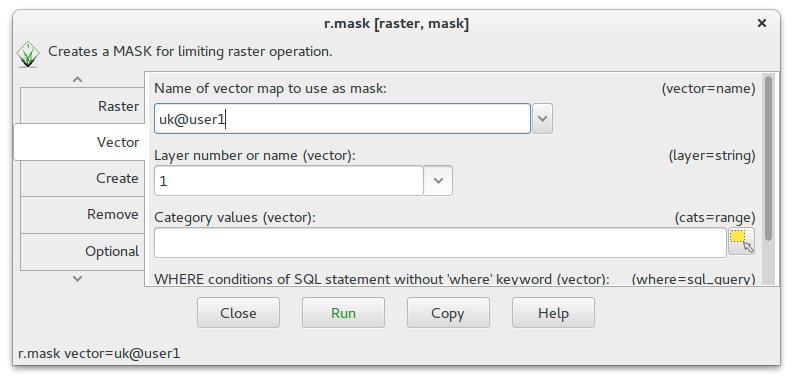Click the '(cats=range)' parameter hint
797x381 pixels.
click(x=715, y=218)
